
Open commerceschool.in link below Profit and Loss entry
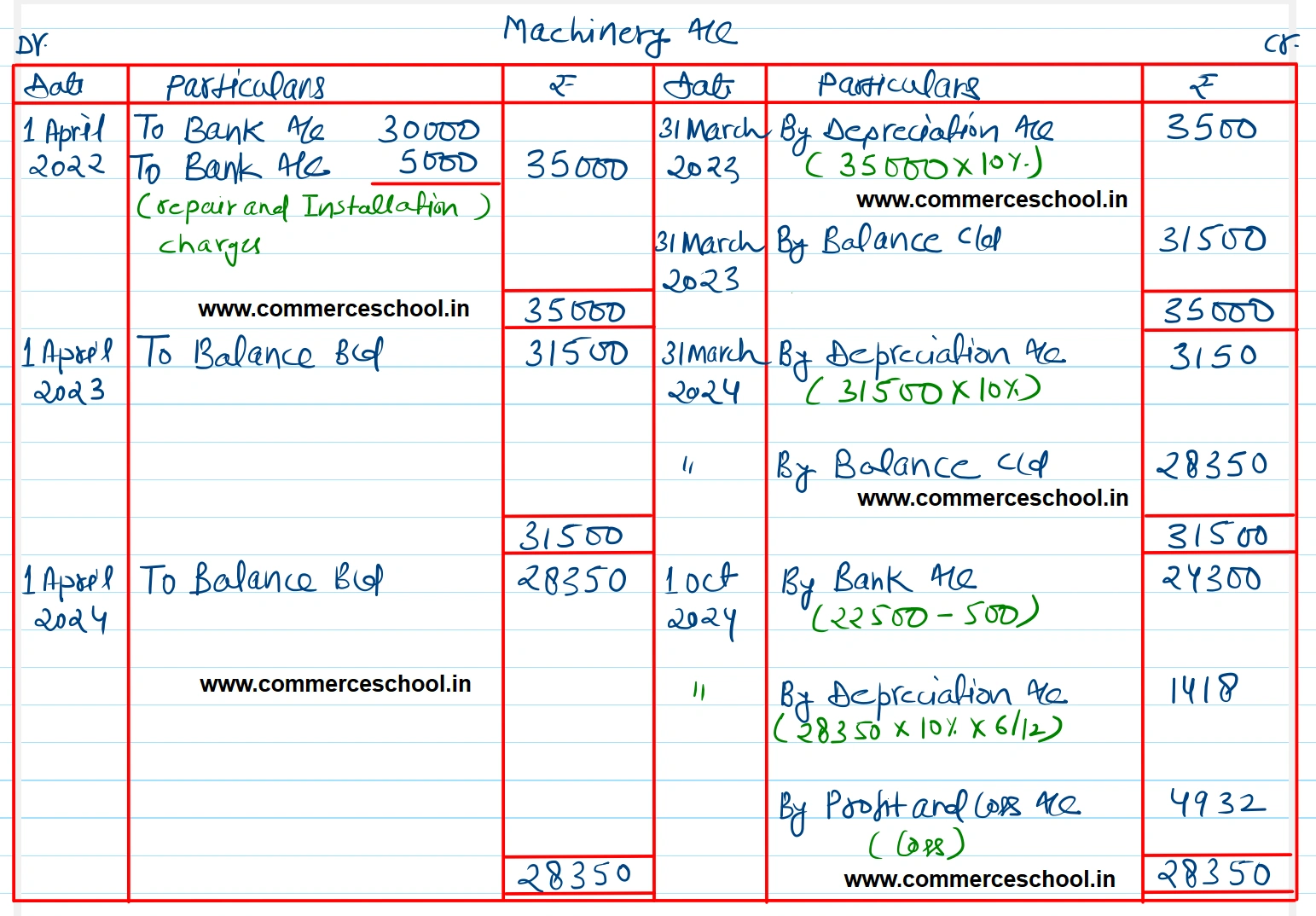click(979, 879)
